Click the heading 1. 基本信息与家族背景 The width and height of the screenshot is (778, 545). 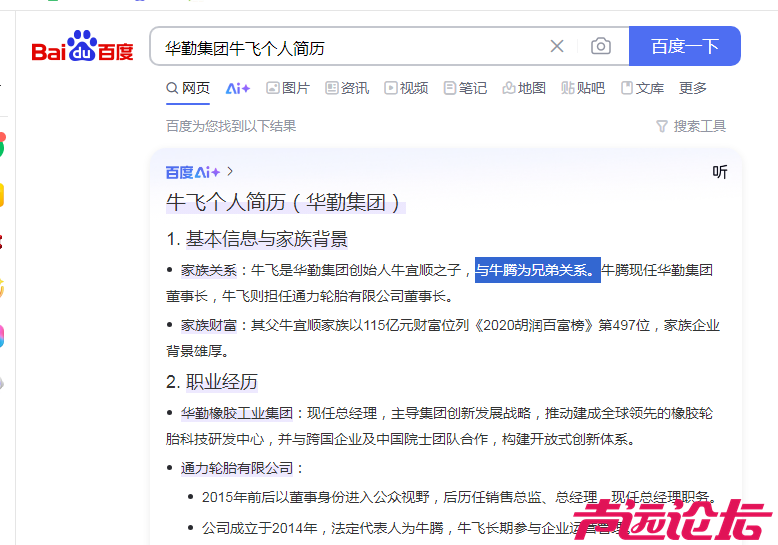coord(257,239)
